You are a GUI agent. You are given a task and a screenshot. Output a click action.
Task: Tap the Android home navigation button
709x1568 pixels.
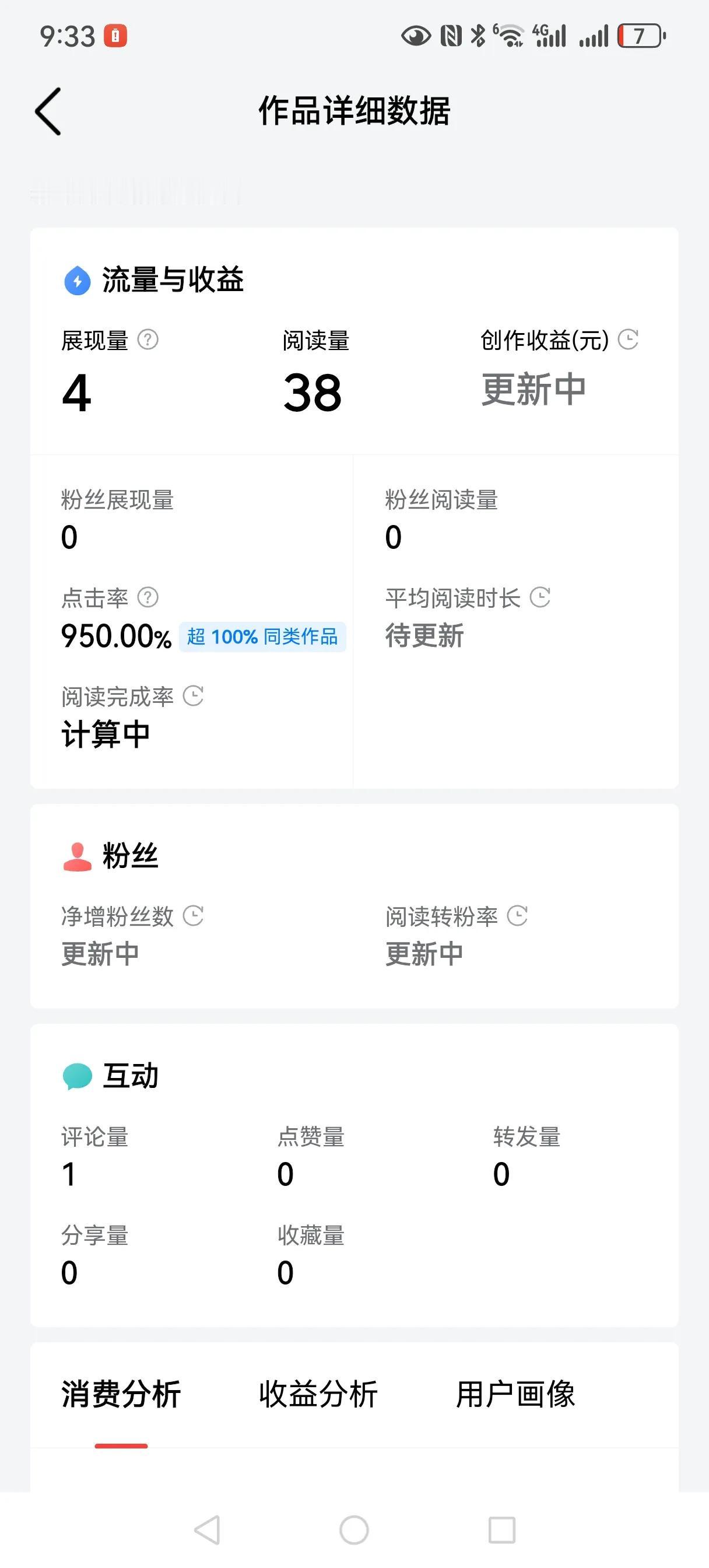pyautogui.click(x=354, y=1529)
